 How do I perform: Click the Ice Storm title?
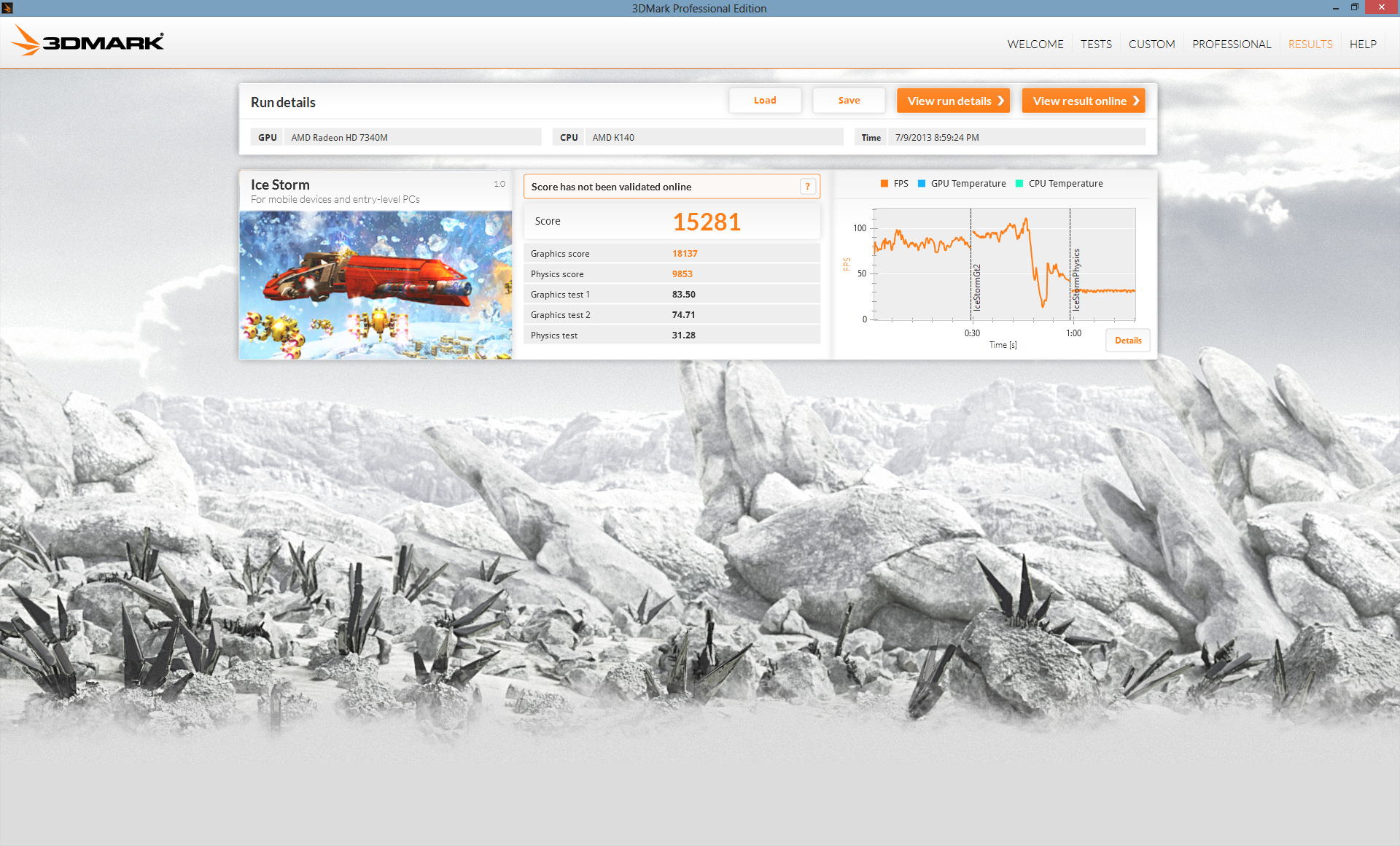pyautogui.click(x=280, y=185)
